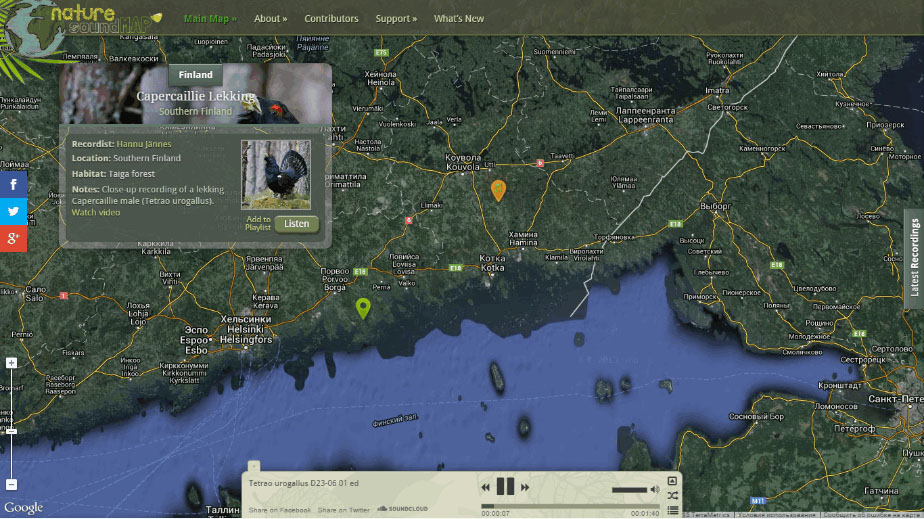Zoom in on the map

pyautogui.click(x=11, y=363)
